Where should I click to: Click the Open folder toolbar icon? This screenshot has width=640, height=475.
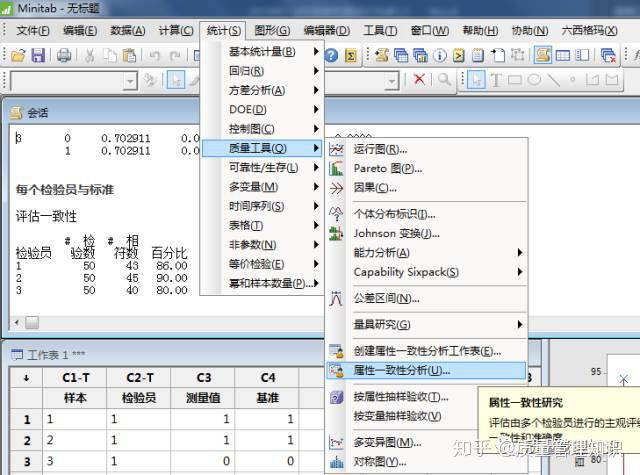coord(18,55)
